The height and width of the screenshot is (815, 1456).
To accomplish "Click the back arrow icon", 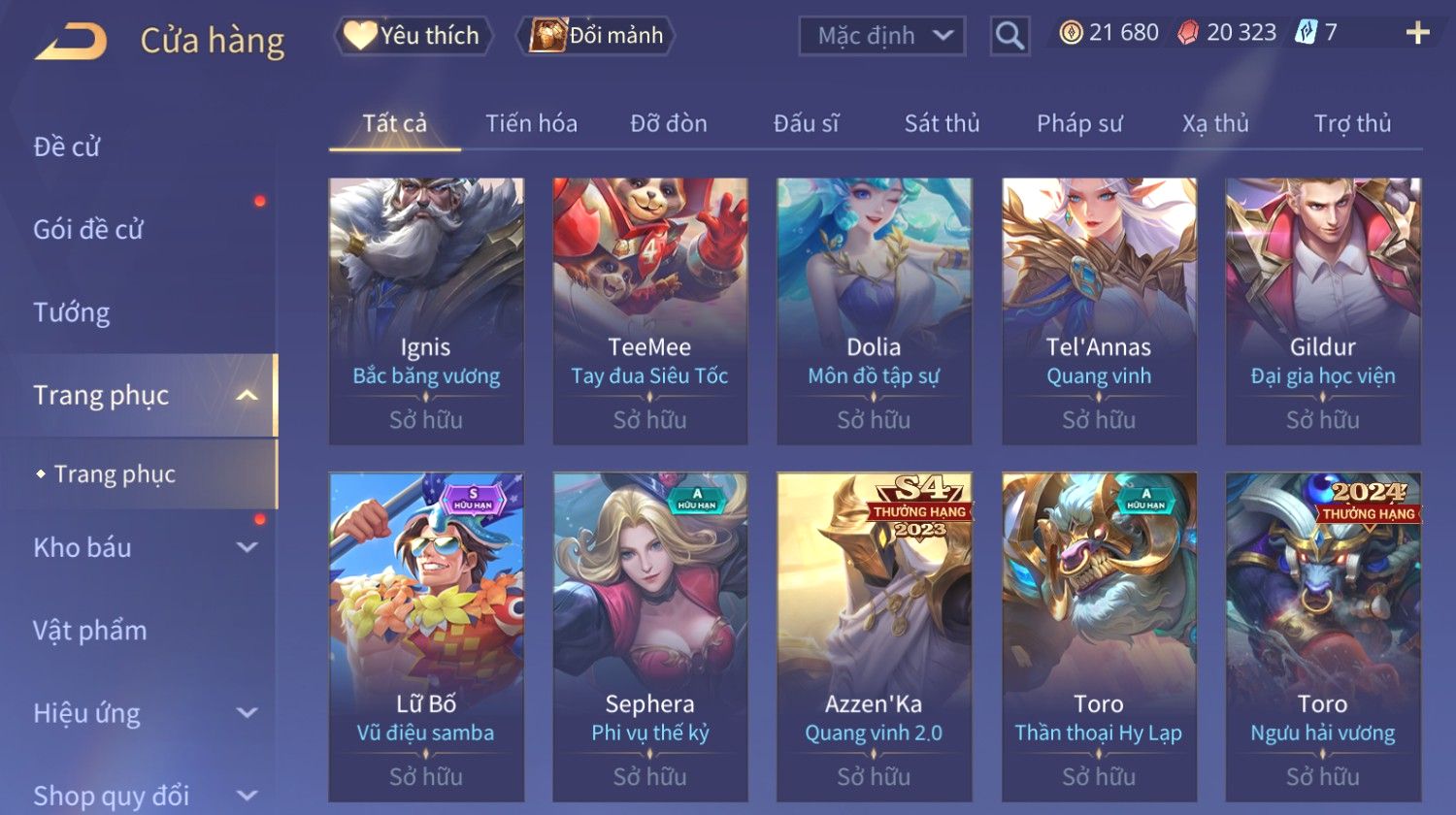I will pyautogui.click(x=71, y=41).
